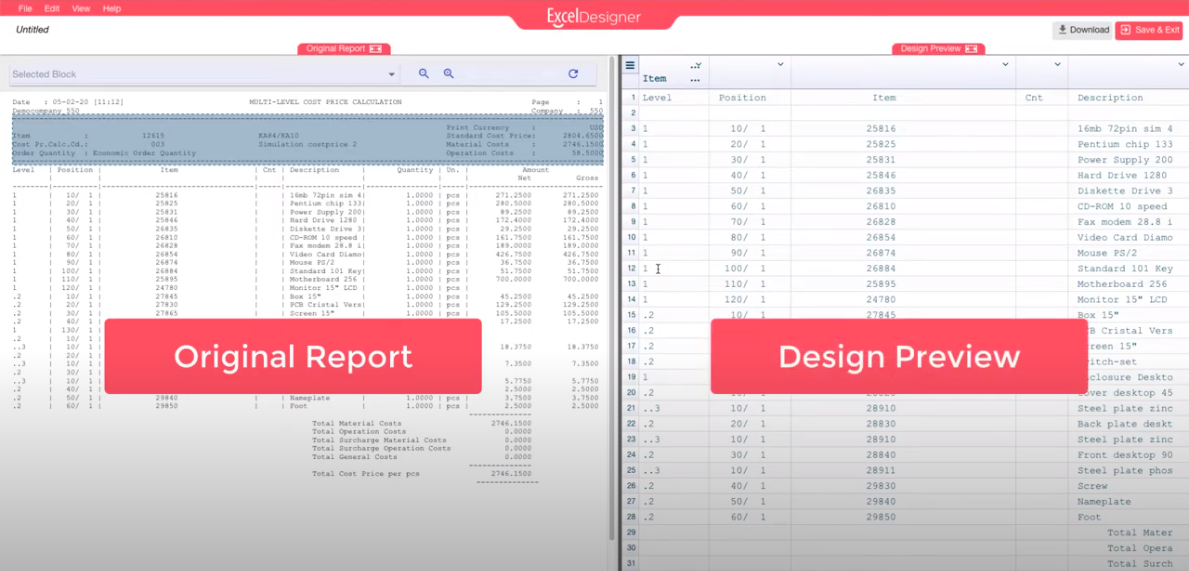Click the refresh report icon
Image resolution: width=1189 pixels, height=571 pixels.
(x=573, y=74)
